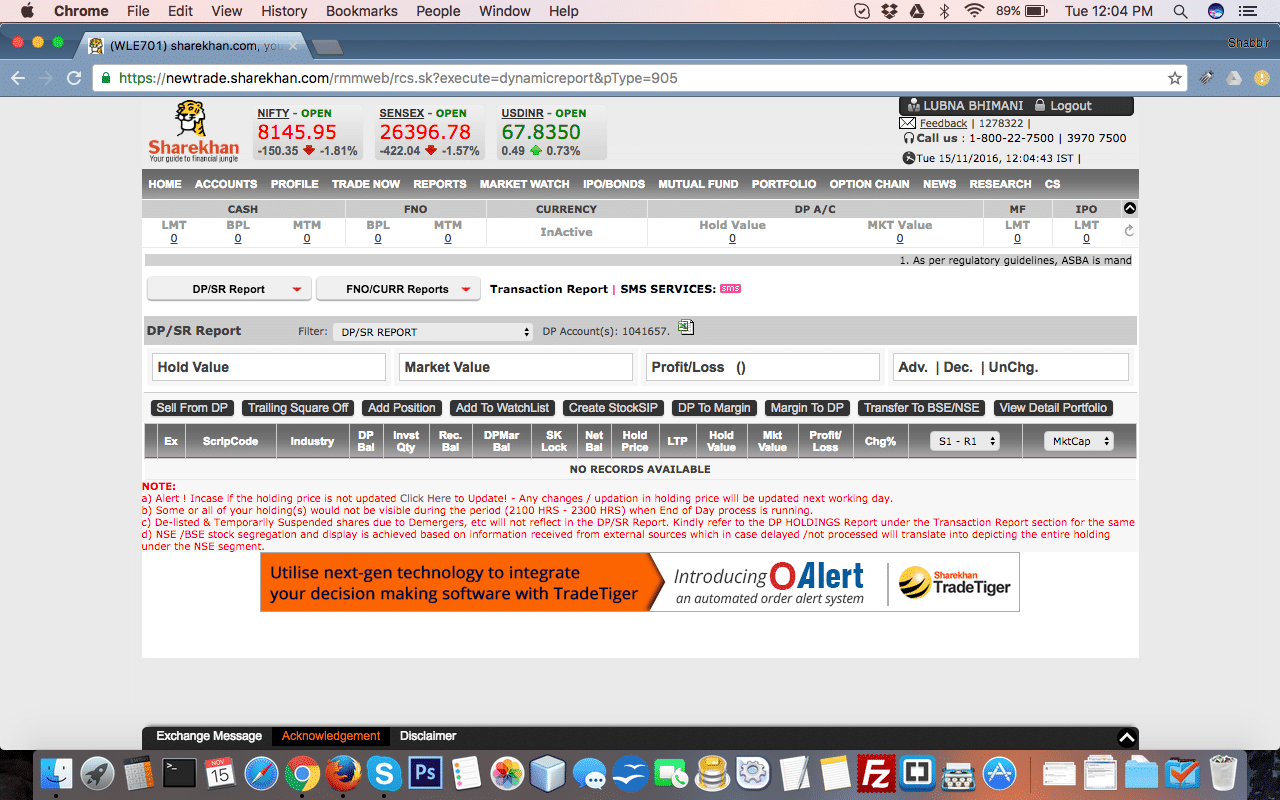Bookmark this page with the star icon
Viewport: 1280px width, 800px height.
[x=1175, y=78]
